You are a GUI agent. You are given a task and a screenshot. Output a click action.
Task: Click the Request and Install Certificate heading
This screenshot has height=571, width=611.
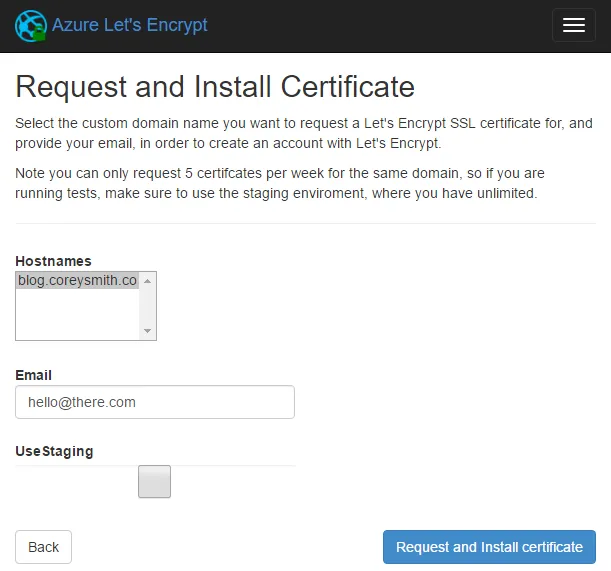coord(215,87)
